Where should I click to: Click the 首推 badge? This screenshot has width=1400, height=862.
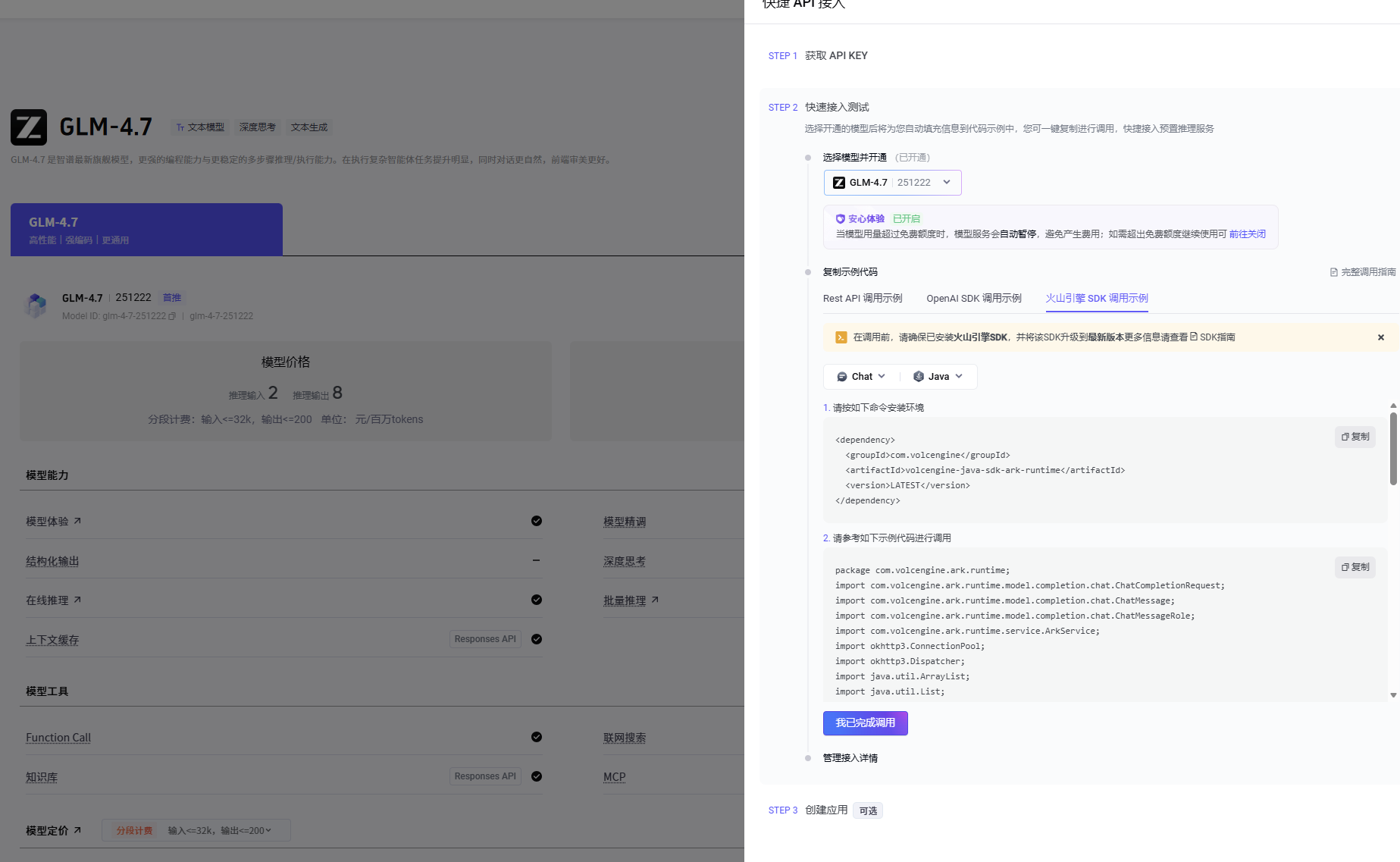point(172,298)
